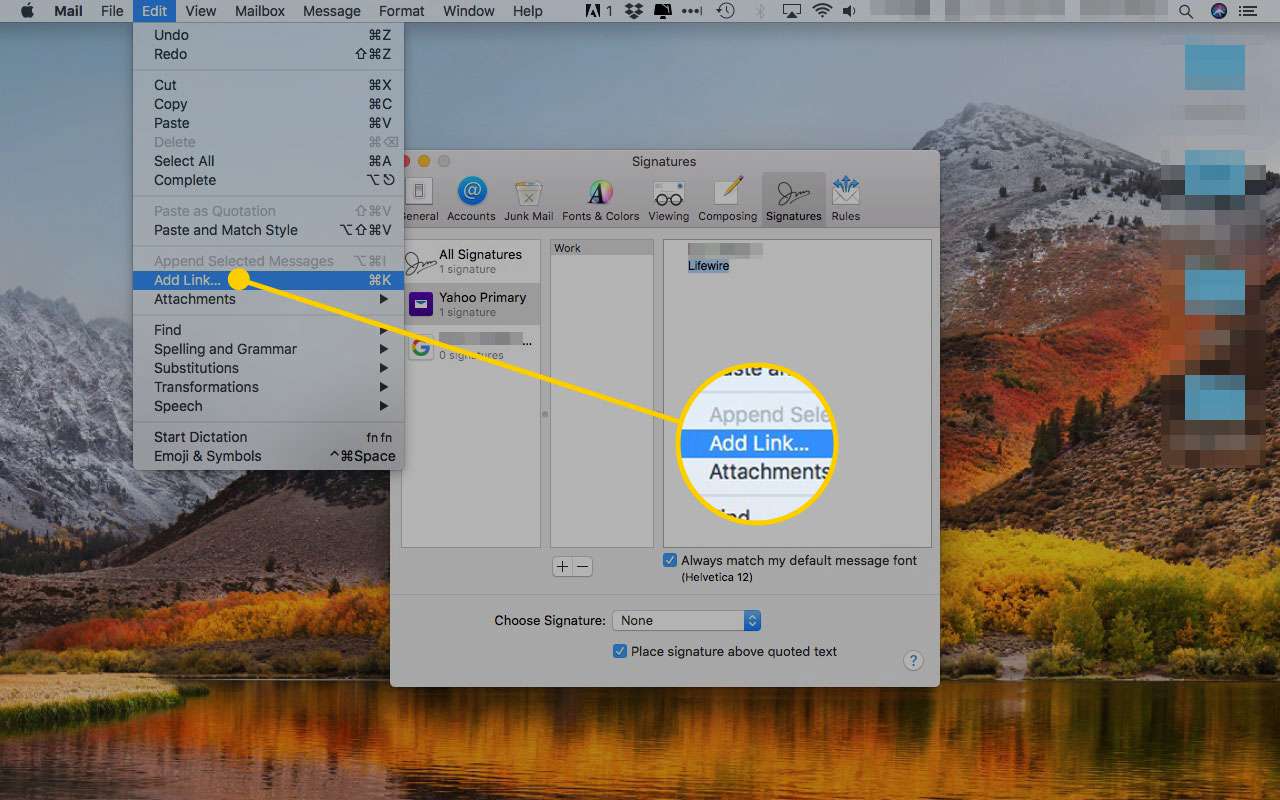
Task: Open the Accounts preferences pane
Action: [x=471, y=199]
